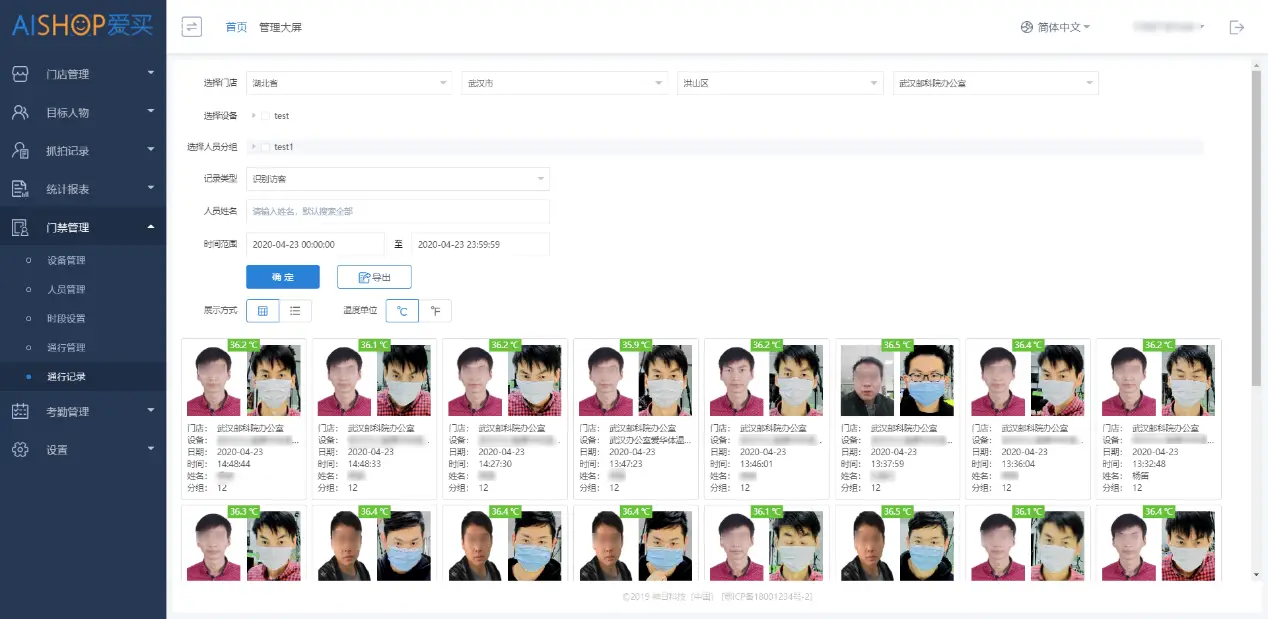Click the globe language icon
The width and height of the screenshot is (1268, 619).
coord(1026,27)
